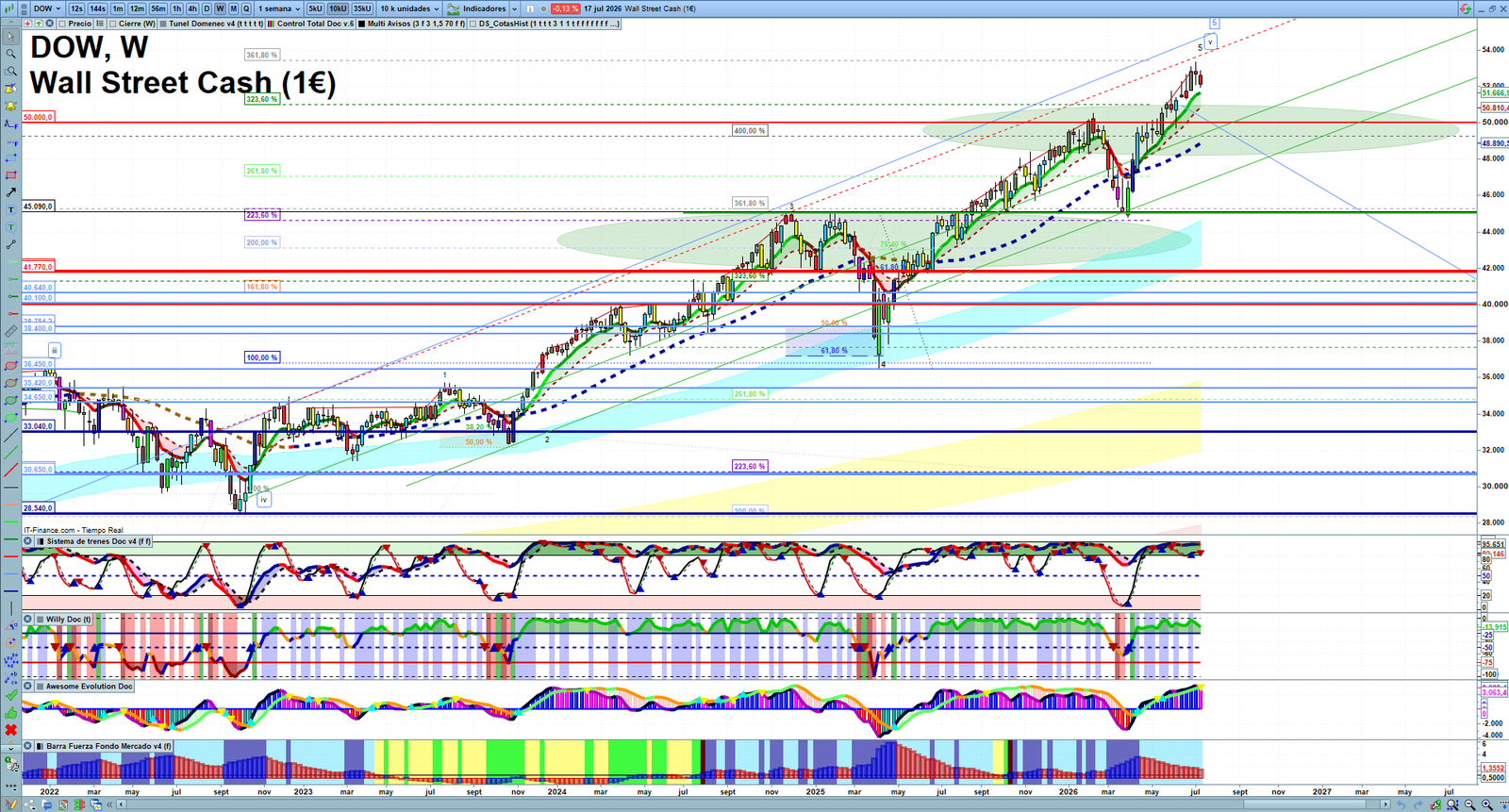Toggle the Cierre (W) checkbox

point(112,24)
